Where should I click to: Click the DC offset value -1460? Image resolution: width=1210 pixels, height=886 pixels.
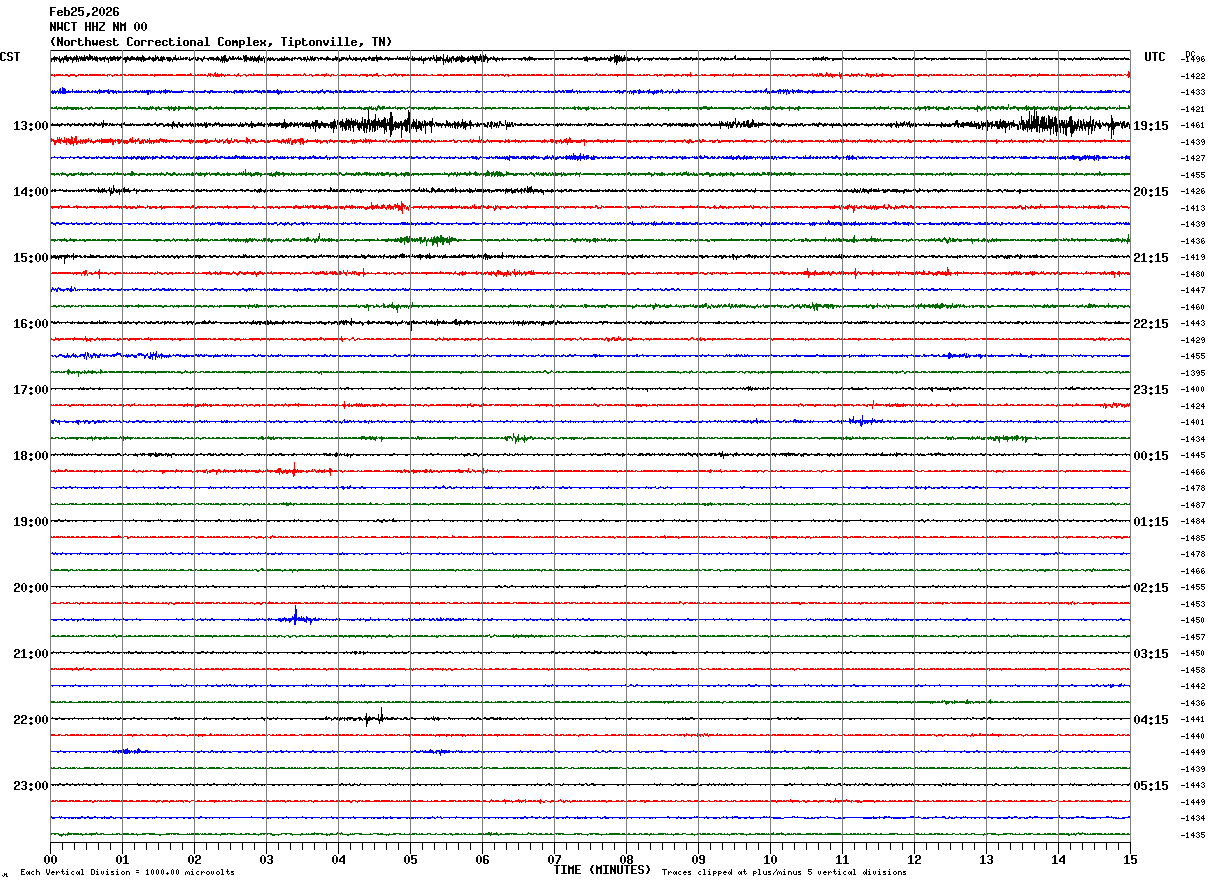(1192, 307)
